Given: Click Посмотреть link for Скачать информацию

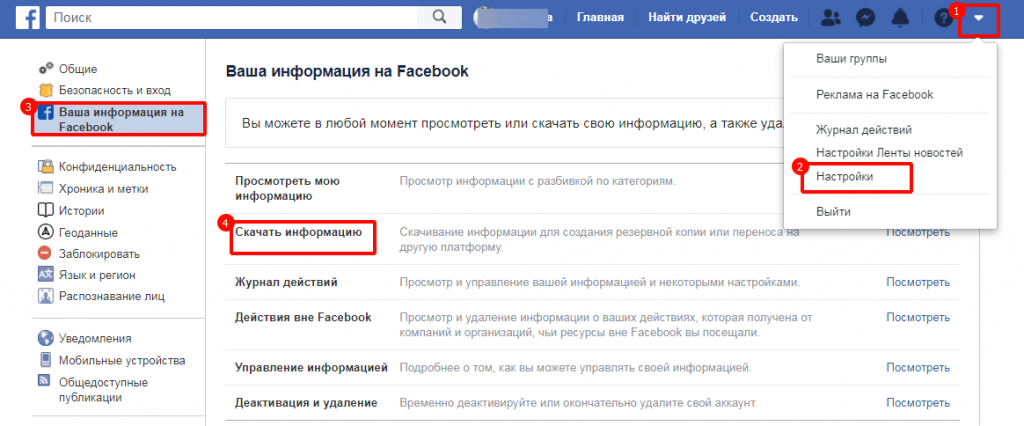Looking at the screenshot, I should [918, 232].
